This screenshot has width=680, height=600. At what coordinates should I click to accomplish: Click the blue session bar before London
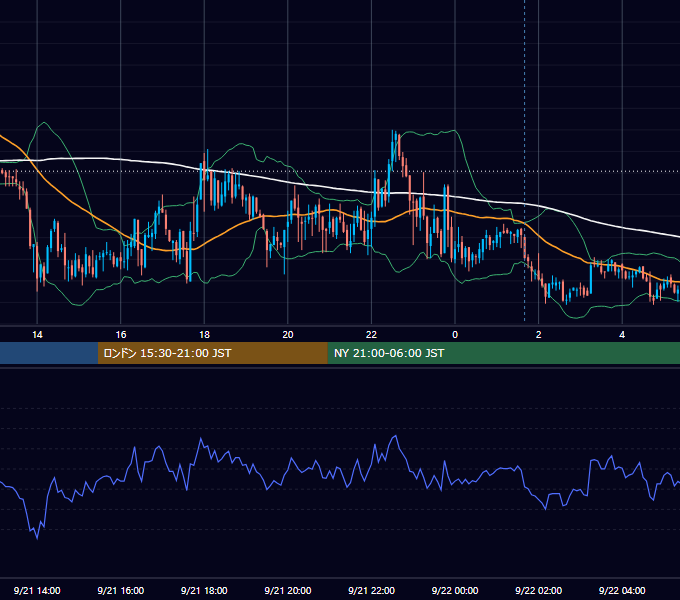[49, 353]
